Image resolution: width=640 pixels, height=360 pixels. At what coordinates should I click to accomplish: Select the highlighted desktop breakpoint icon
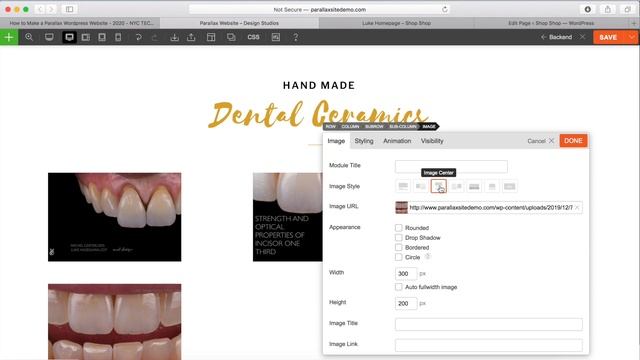(69, 37)
